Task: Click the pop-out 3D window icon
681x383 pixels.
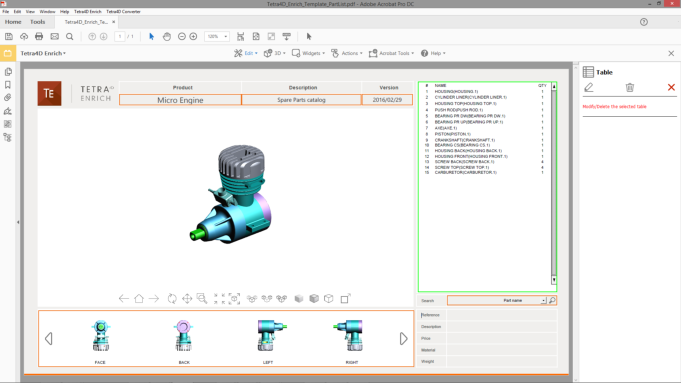Action: click(x=345, y=298)
